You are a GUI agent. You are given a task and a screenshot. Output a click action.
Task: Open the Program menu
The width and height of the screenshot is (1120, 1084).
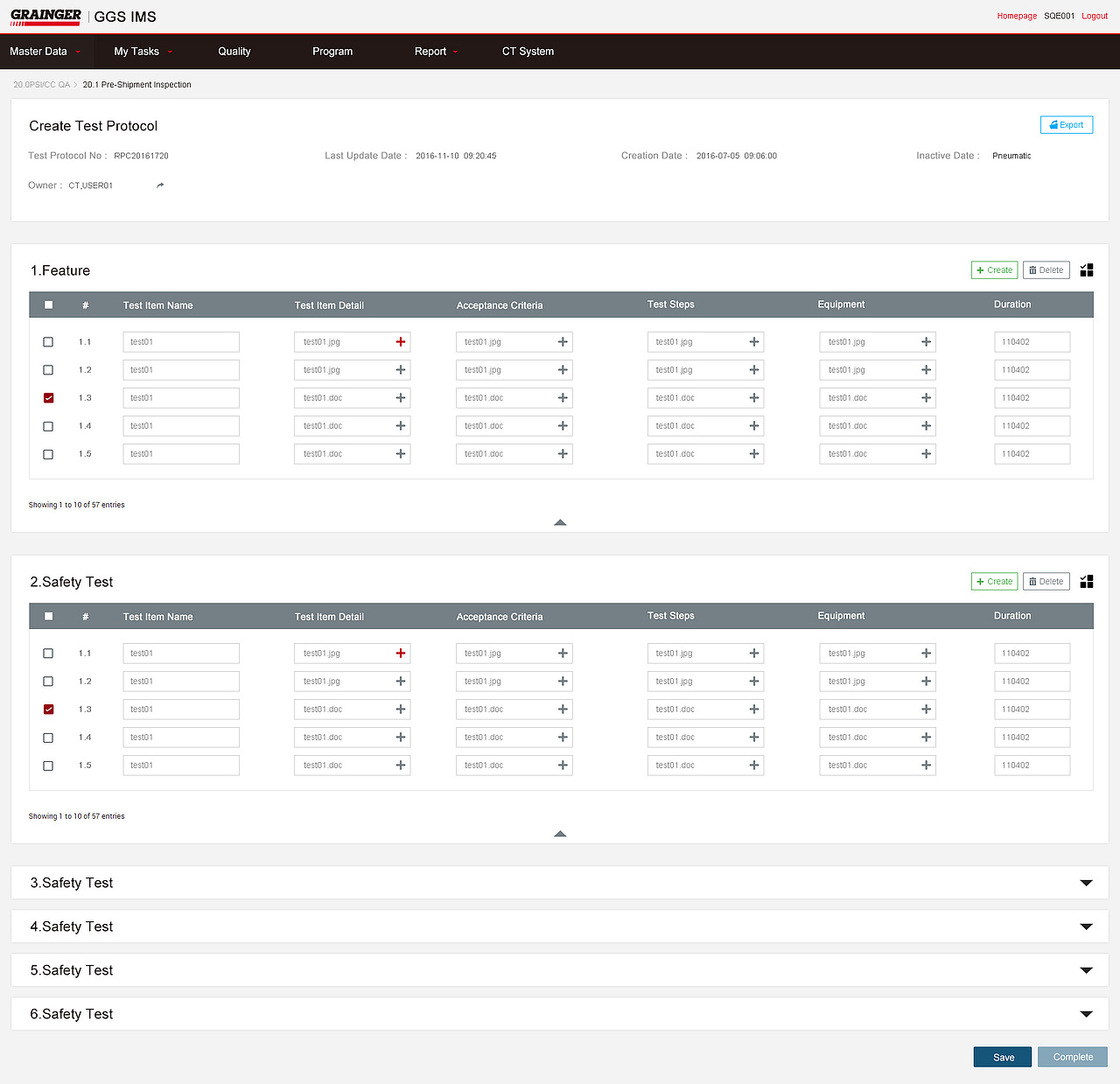[x=332, y=52]
